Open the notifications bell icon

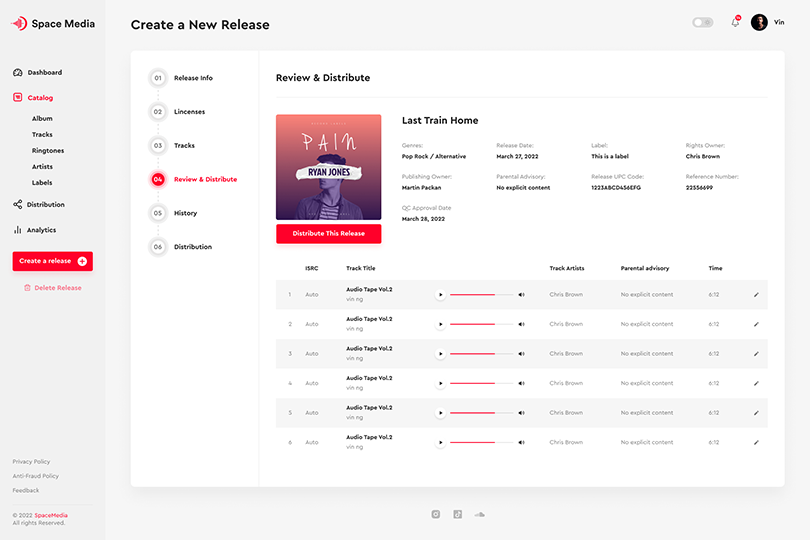pyautogui.click(x=735, y=22)
